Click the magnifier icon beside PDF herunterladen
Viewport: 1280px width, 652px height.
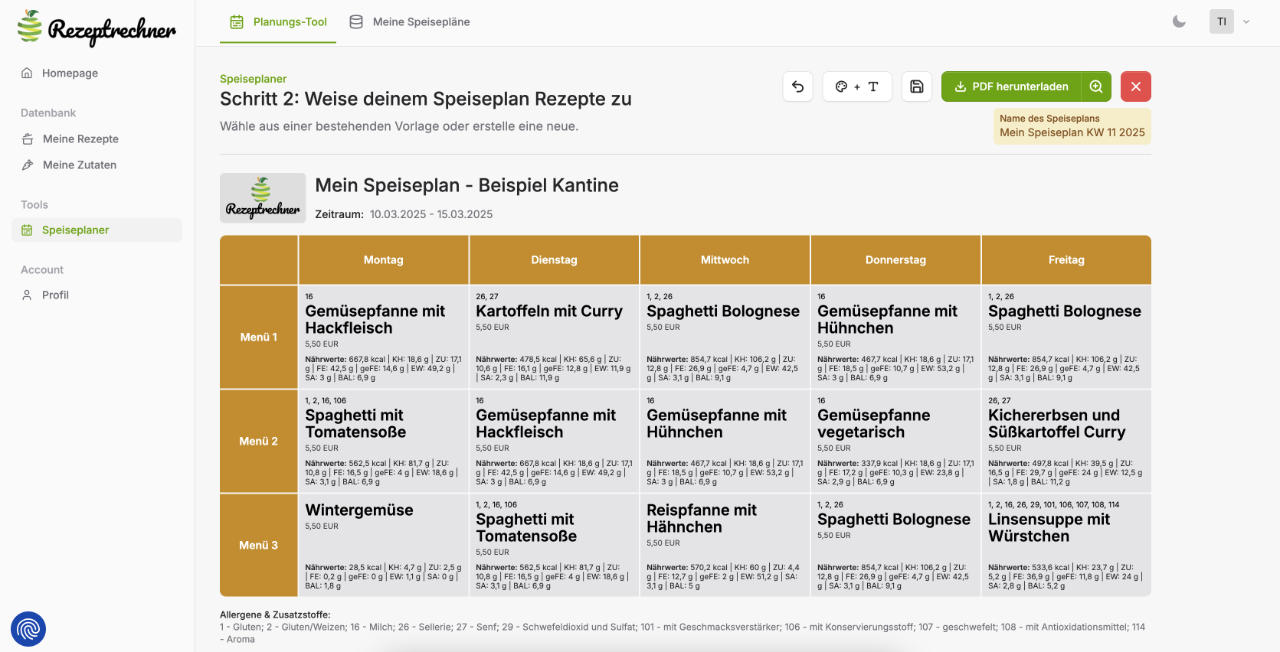(1096, 87)
